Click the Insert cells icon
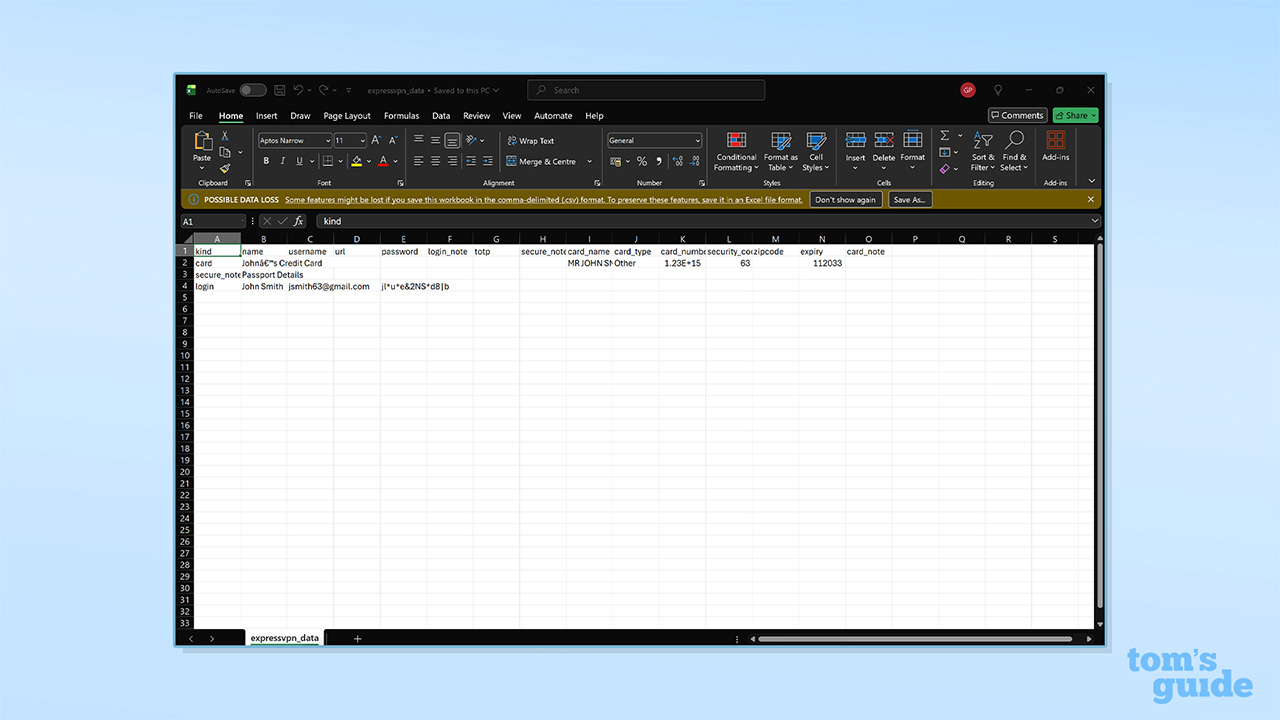 click(x=856, y=140)
